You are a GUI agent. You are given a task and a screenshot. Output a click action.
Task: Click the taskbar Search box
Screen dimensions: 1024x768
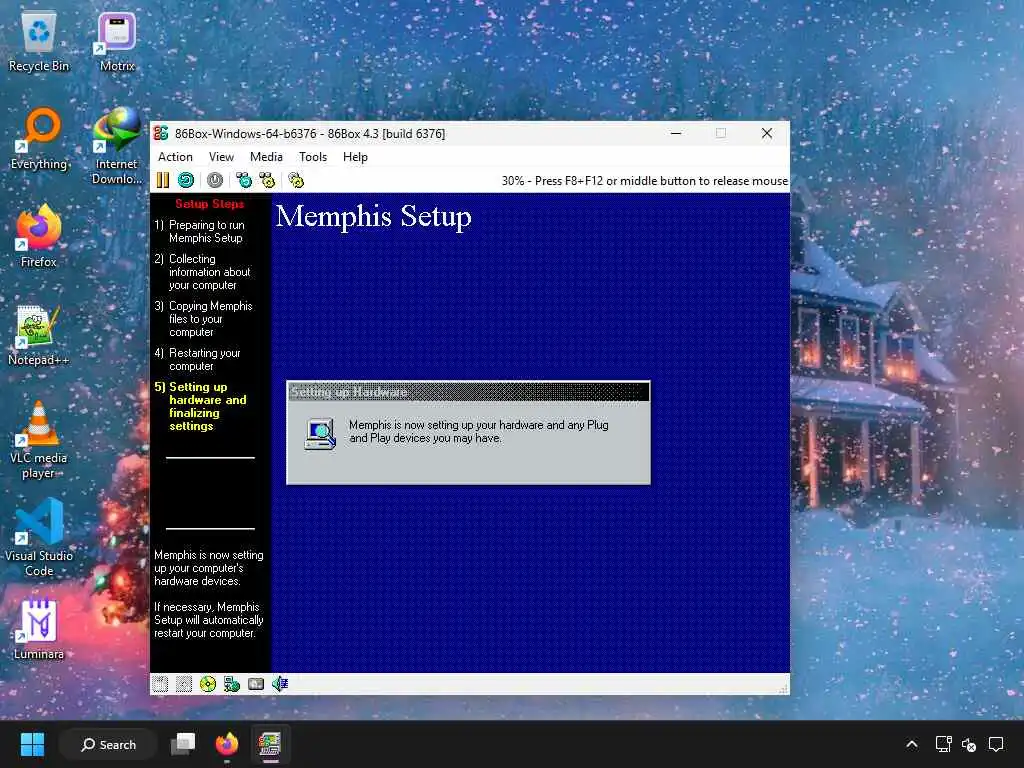[108, 744]
